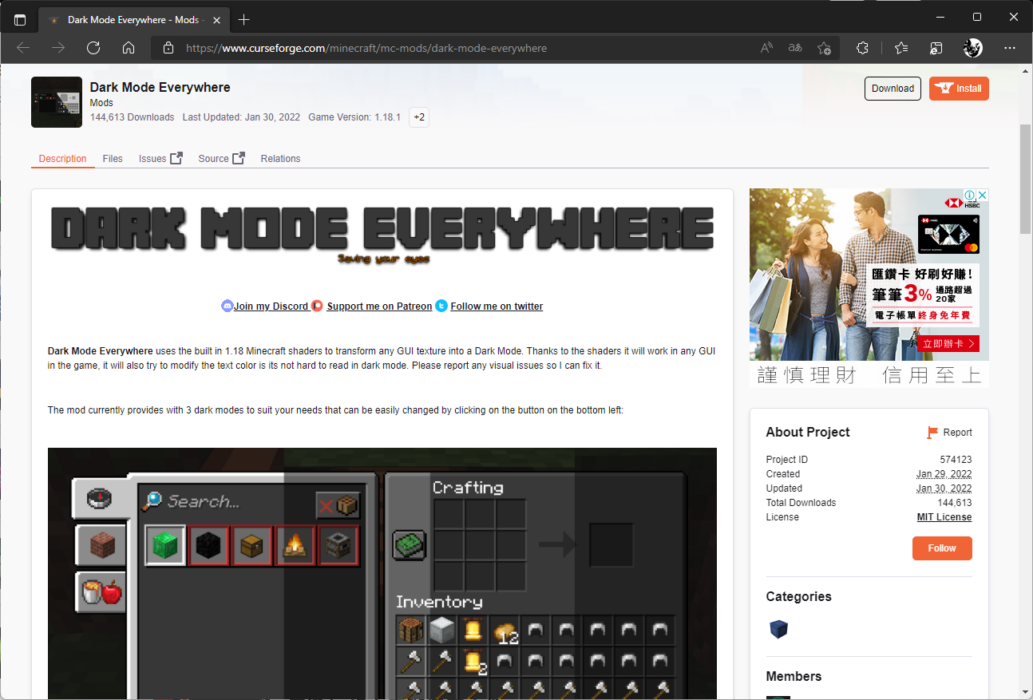This screenshot has height=700, width=1033.
Task: Click the Follow button
Action: point(941,548)
